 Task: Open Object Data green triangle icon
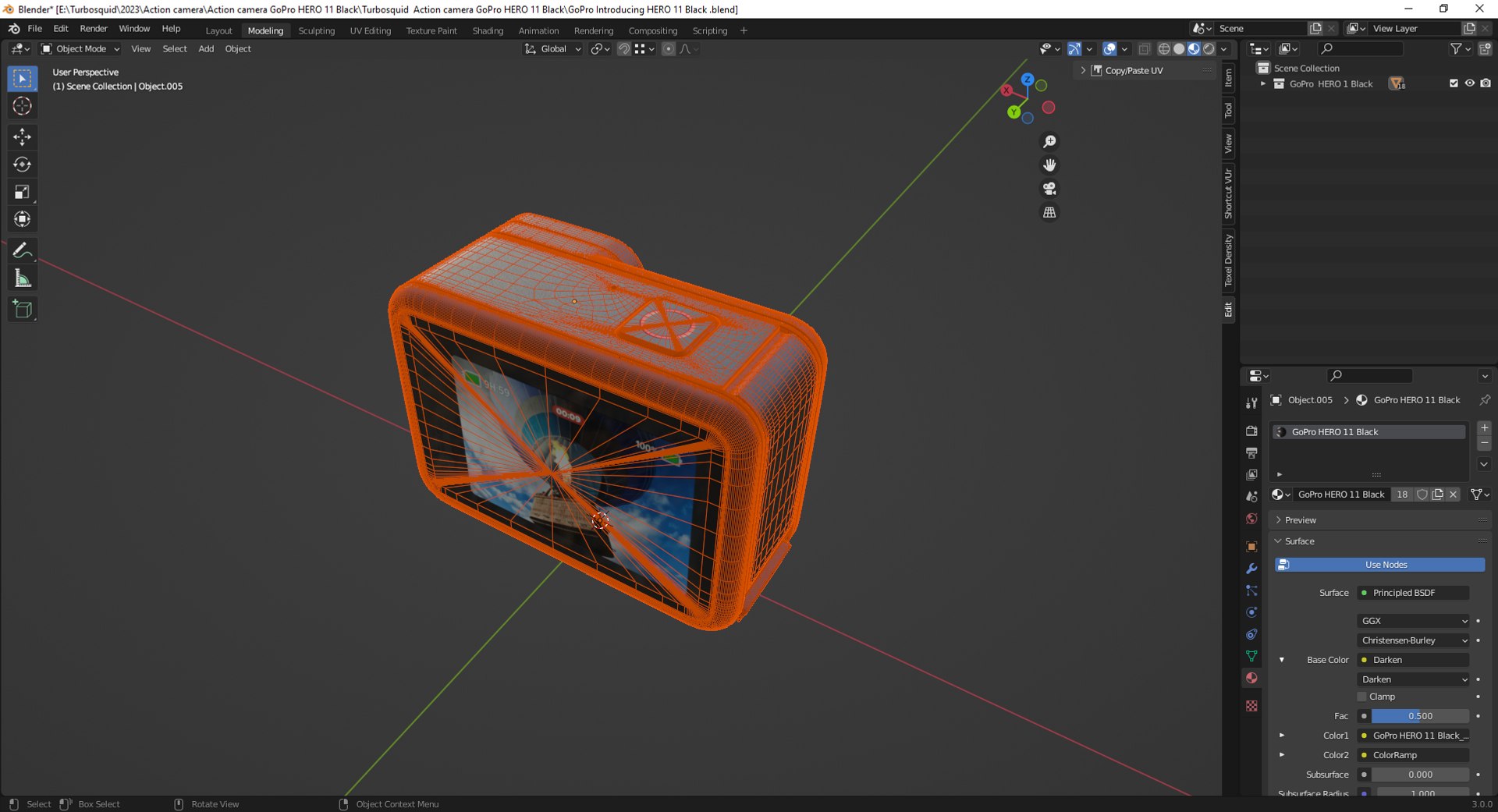pos(1251,656)
